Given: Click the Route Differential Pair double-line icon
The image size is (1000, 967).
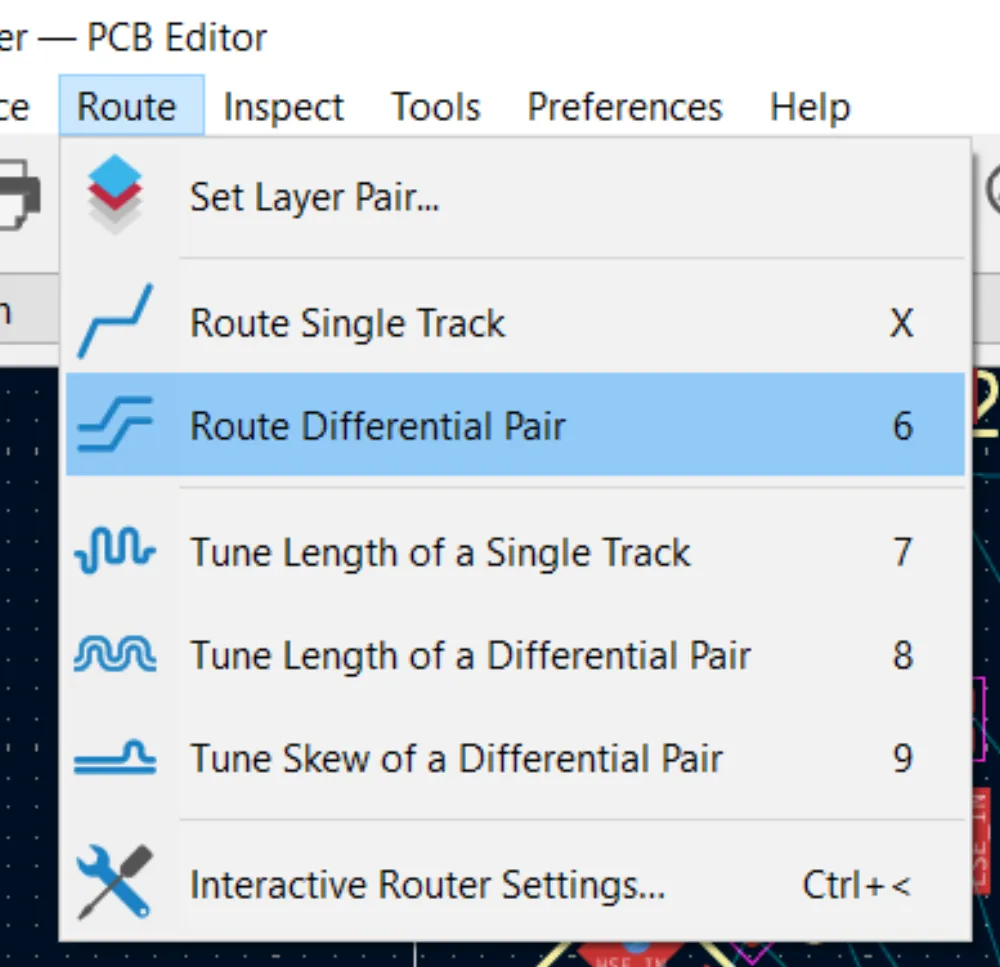Looking at the screenshot, I should coord(115,425).
